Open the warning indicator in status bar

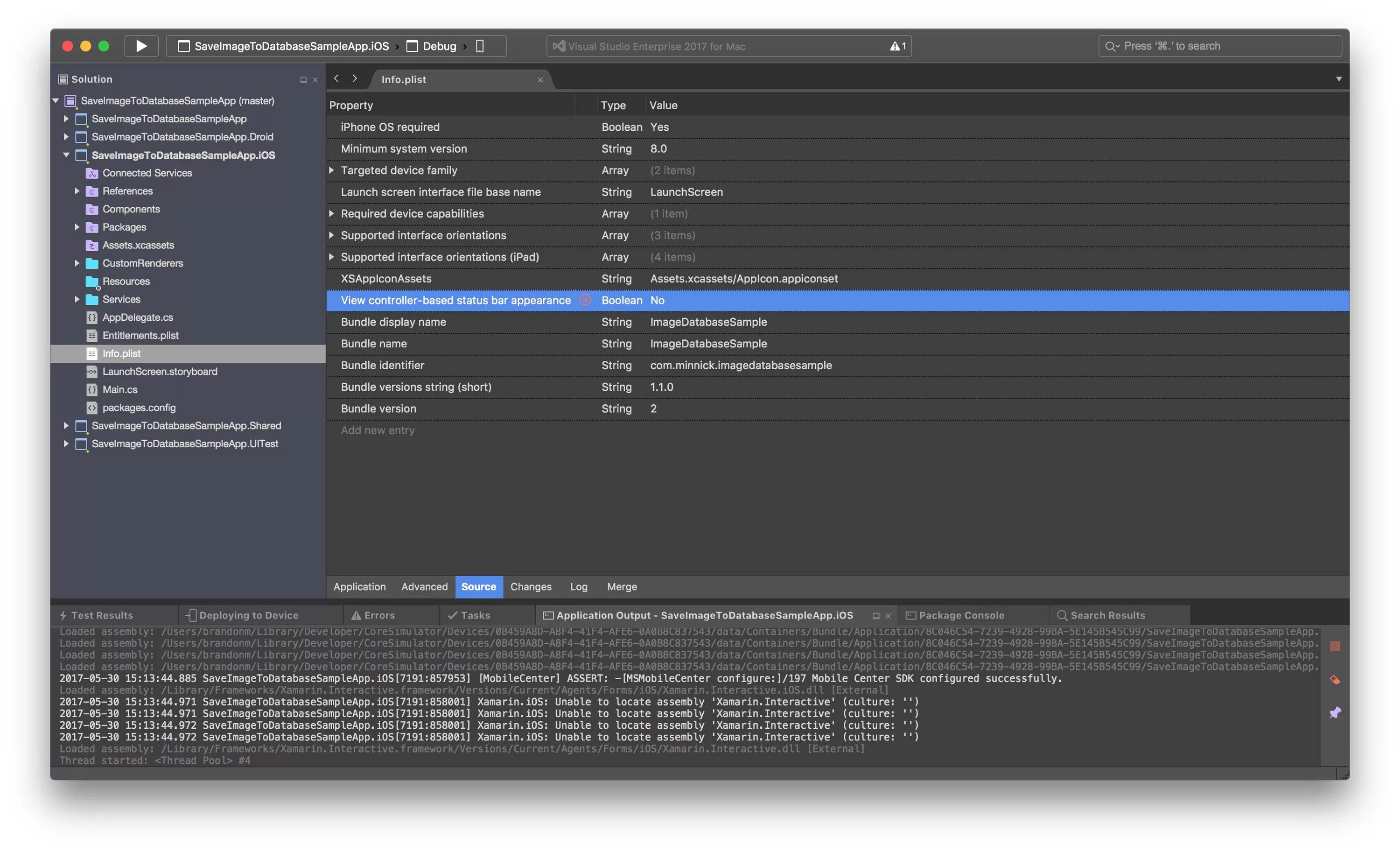click(898, 46)
